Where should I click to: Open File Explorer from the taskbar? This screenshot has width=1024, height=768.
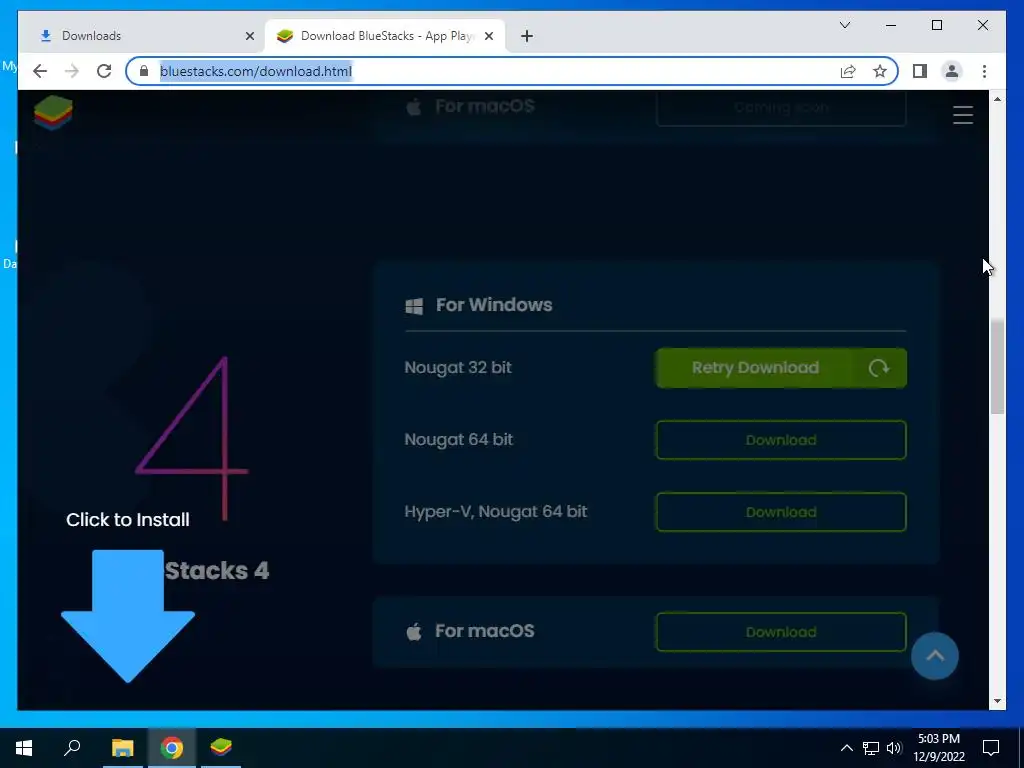coord(122,748)
